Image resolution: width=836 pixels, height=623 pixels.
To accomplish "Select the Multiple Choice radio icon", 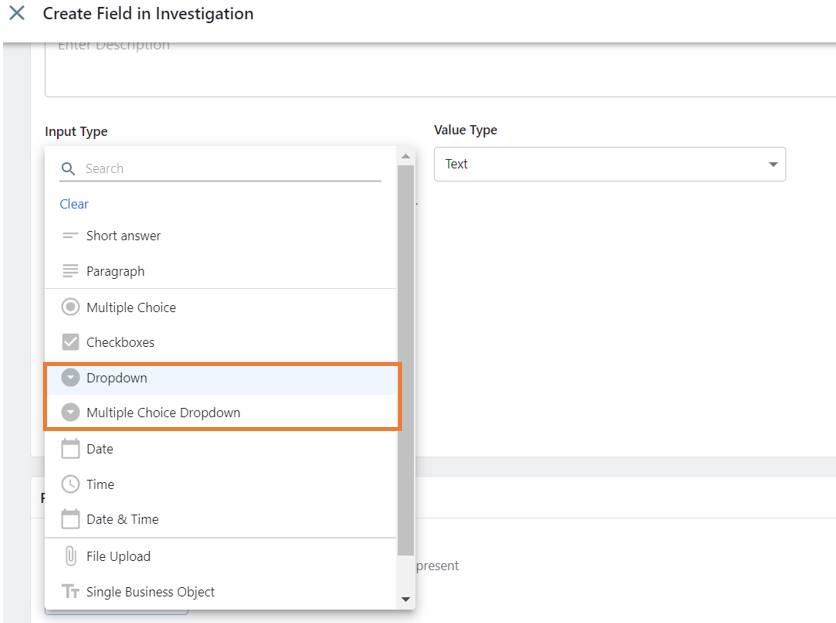I will tap(70, 307).
